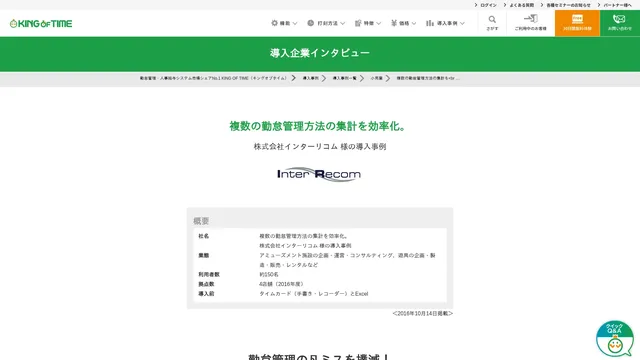The width and height of the screenshot is (640, 360).
Task: Click the 導入前 row label
Action: pos(206,293)
